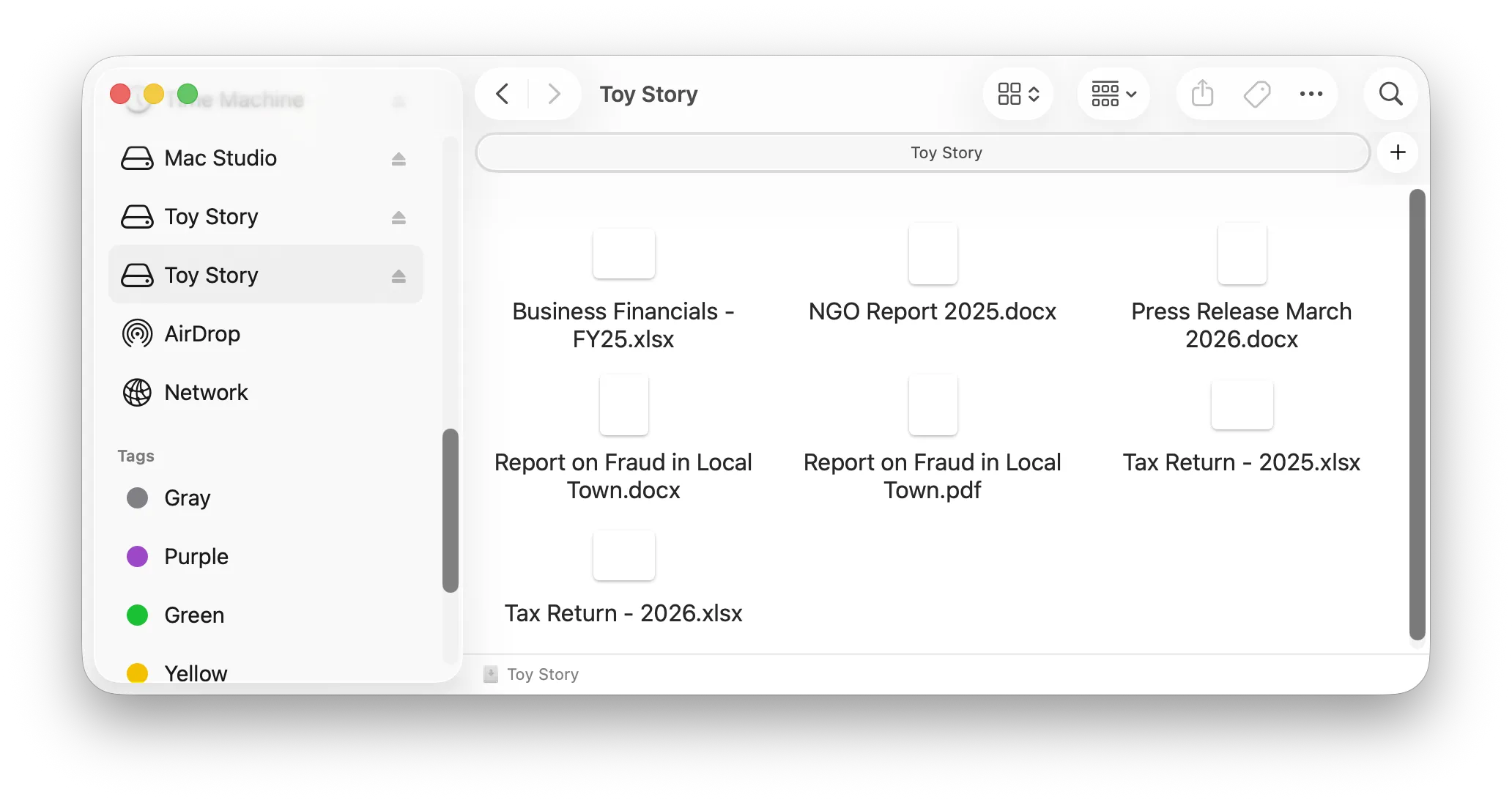Image resolution: width=1512 pixels, height=803 pixels.
Task: Open the Tags icon in the toolbar
Action: (1257, 94)
